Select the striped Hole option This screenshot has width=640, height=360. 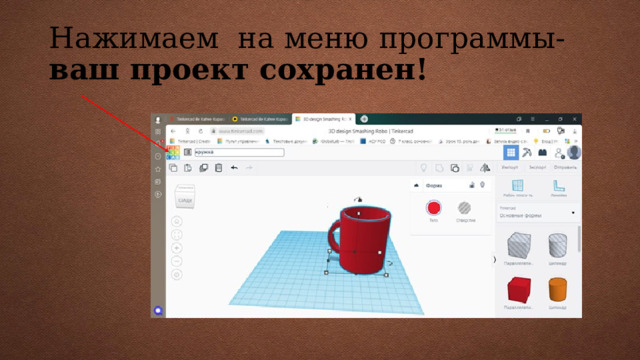pos(464,208)
